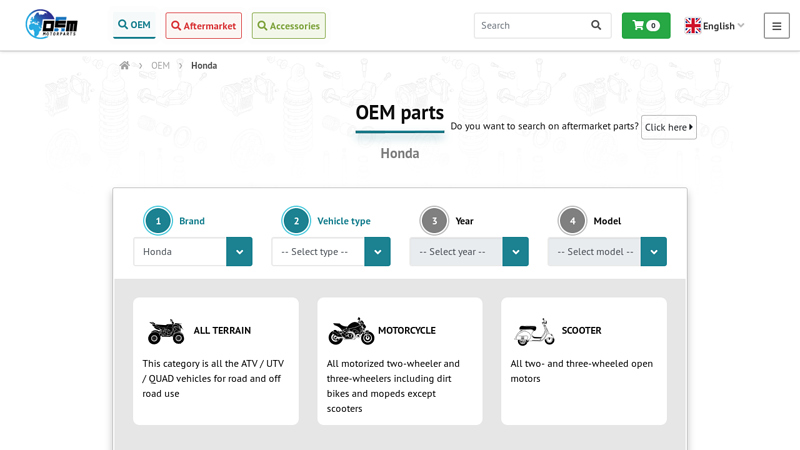
Task: Expand brand dropdown arrow button
Action: click(239, 252)
